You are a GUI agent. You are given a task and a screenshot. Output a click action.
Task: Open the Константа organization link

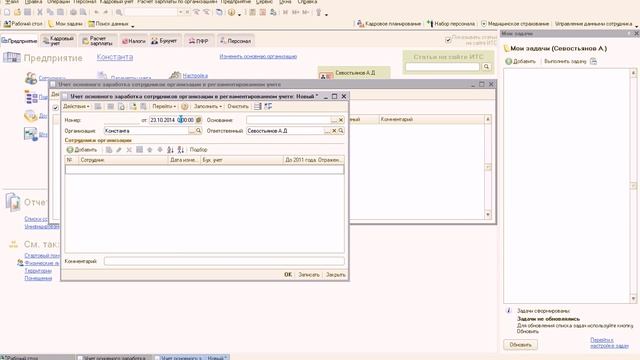(x=115, y=57)
